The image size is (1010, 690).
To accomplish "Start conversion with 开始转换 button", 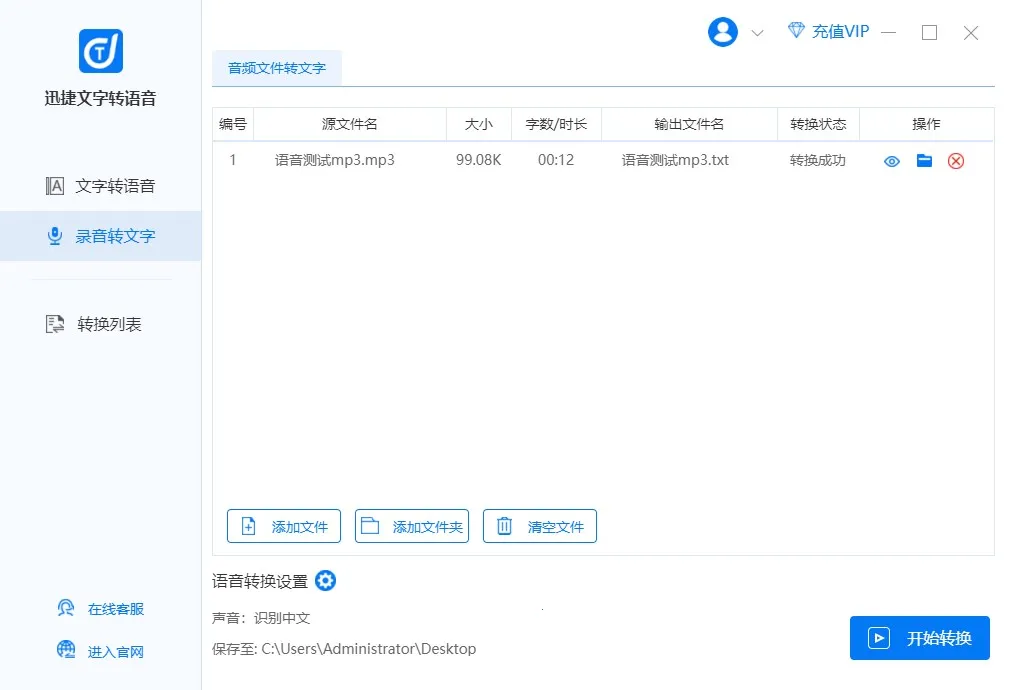I will (x=920, y=638).
